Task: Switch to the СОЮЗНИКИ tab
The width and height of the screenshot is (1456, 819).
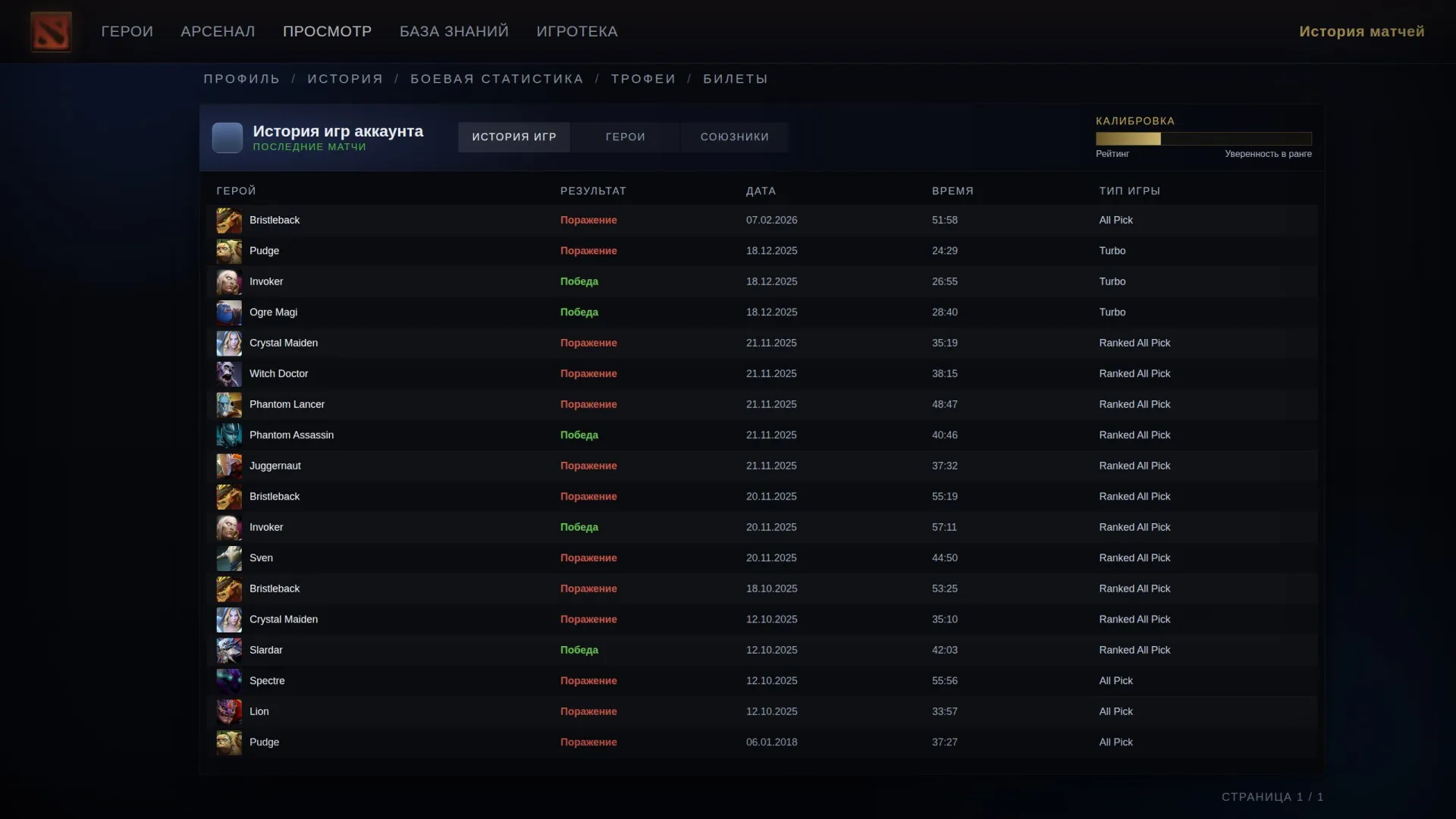Action: click(735, 137)
